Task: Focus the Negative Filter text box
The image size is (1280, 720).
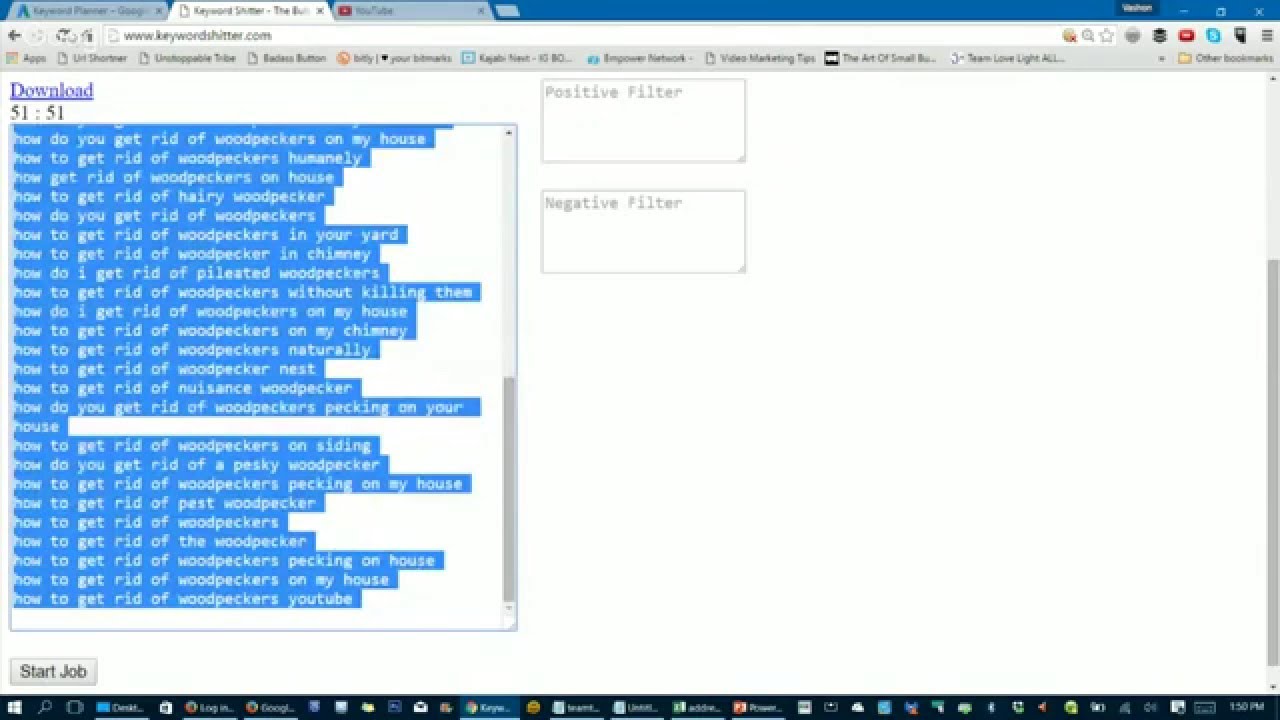Action: (643, 232)
